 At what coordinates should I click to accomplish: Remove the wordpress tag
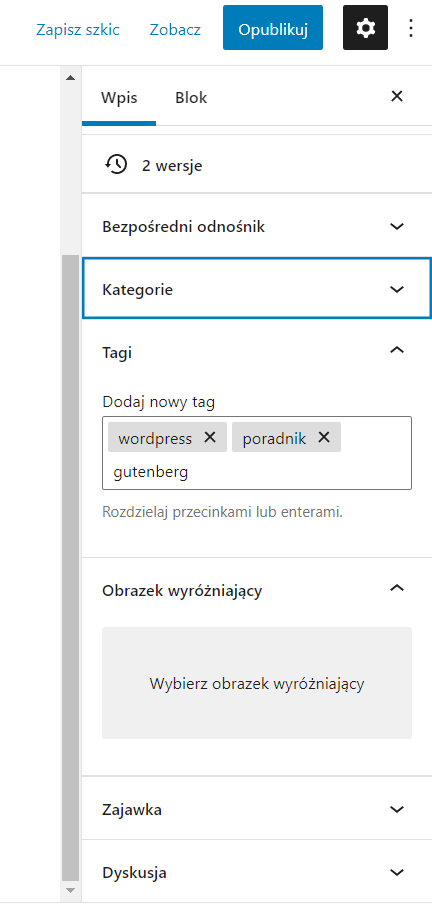coord(210,437)
